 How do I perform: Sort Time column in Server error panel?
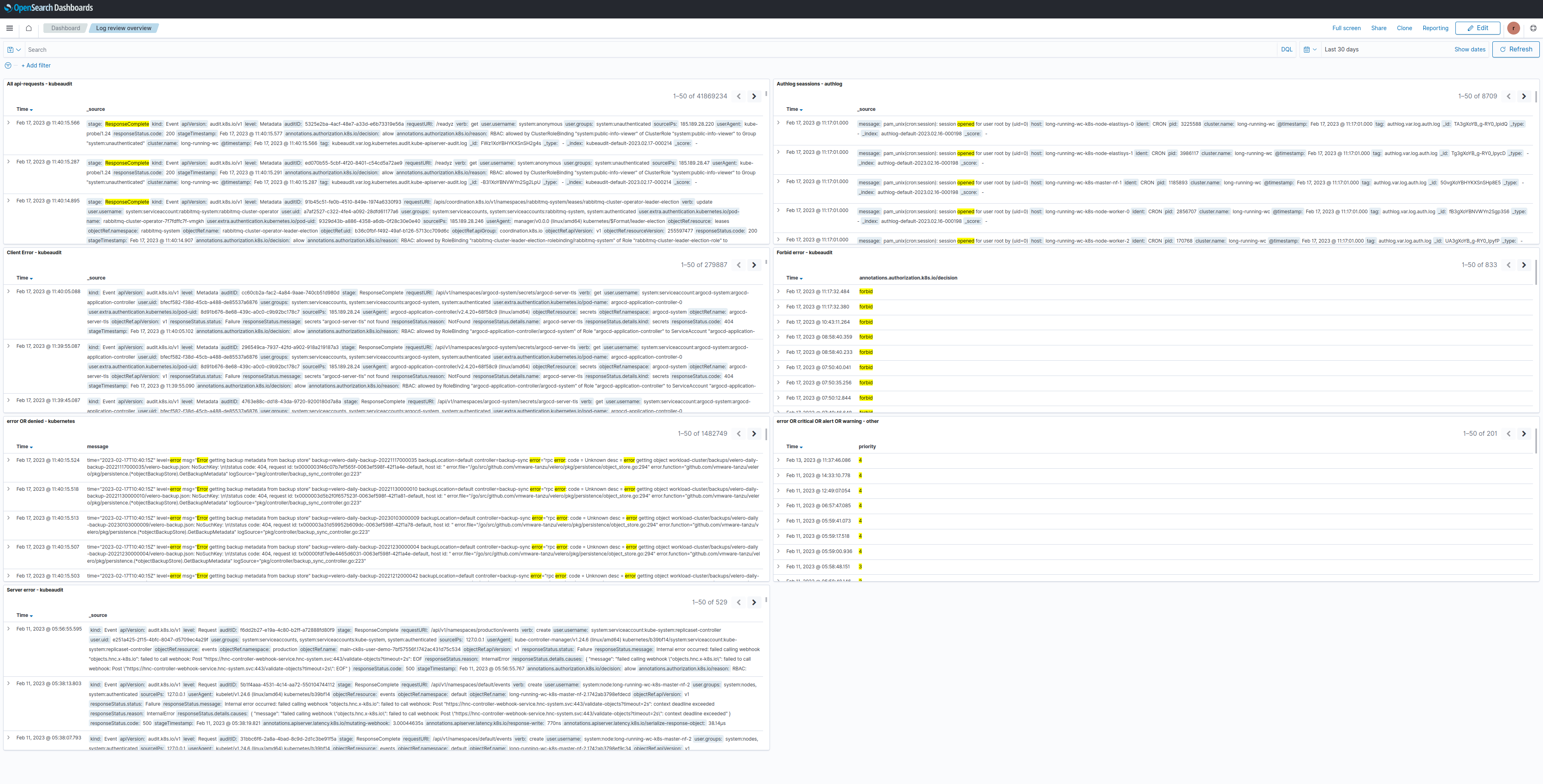(x=25, y=615)
